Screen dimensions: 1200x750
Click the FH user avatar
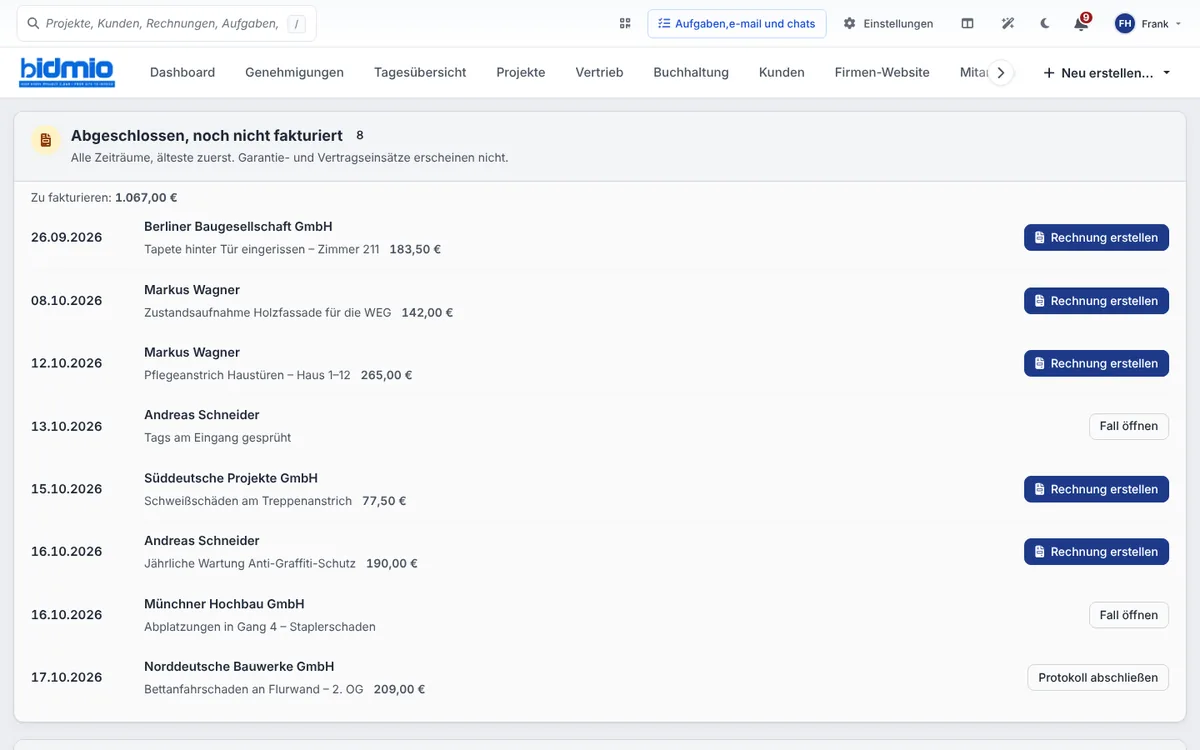coord(1125,23)
